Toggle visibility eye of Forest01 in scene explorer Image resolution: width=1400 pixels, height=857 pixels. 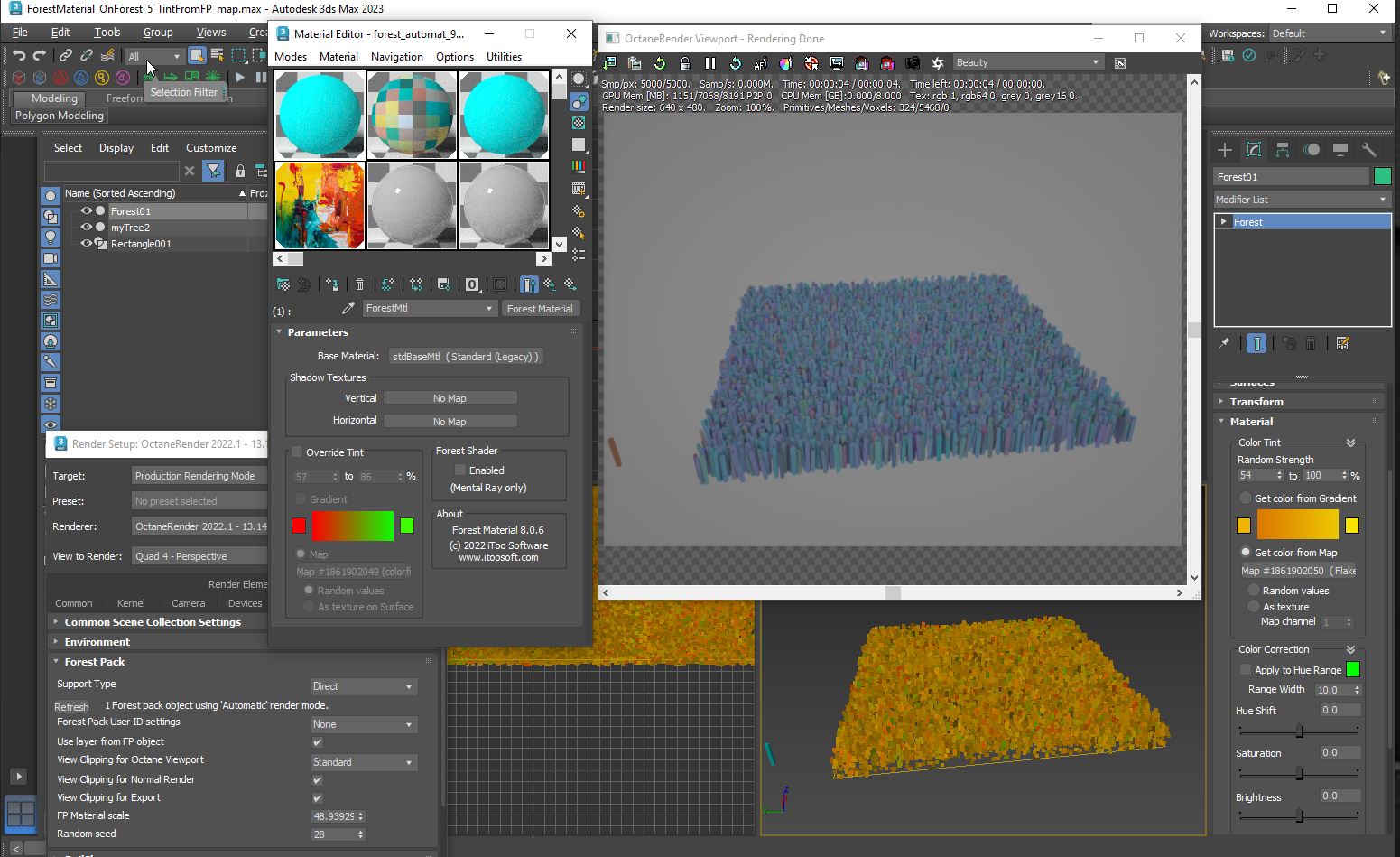(x=87, y=211)
